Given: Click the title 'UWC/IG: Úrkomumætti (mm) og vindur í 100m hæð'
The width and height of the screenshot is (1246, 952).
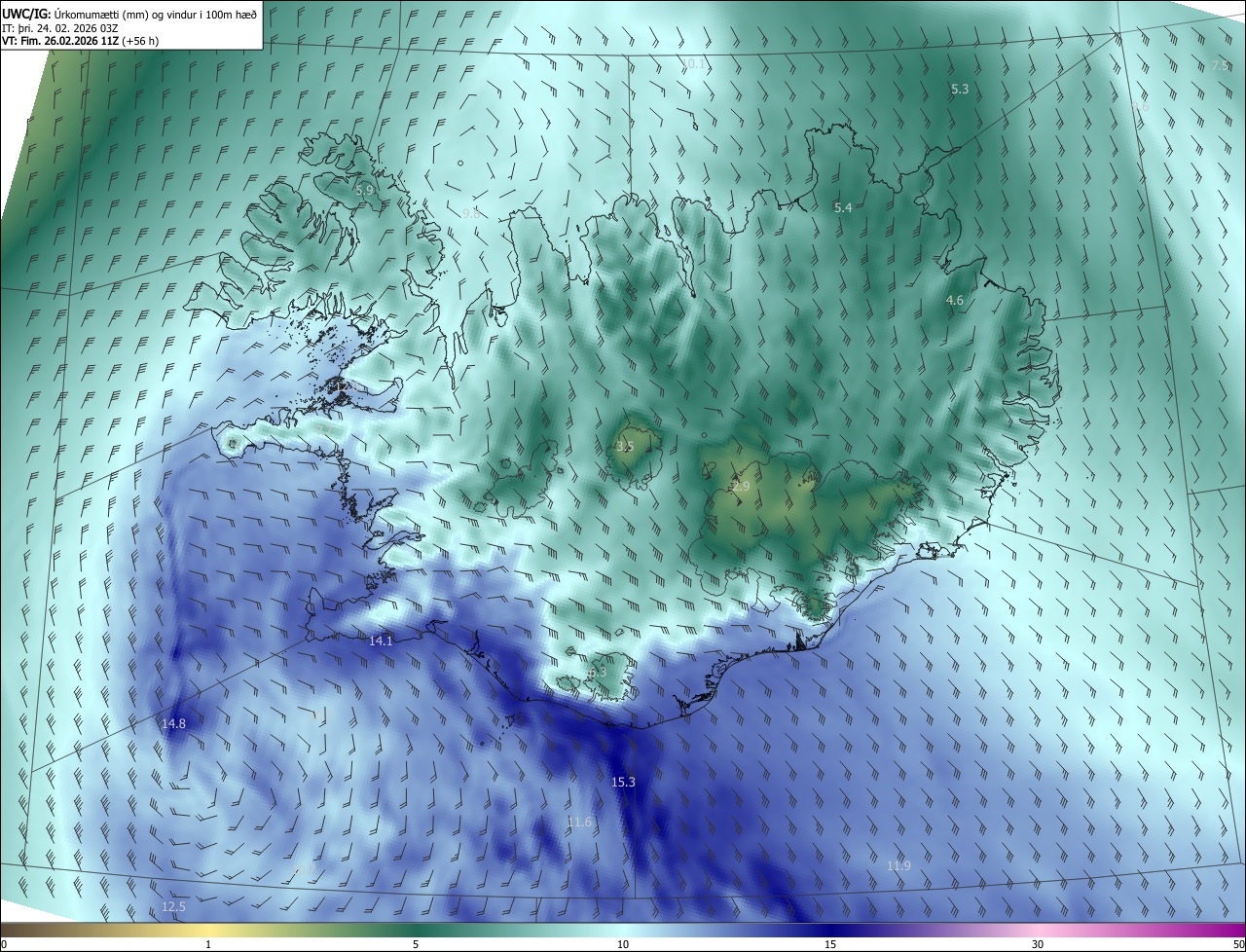Looking at the screenshot, I should point(129,13).
